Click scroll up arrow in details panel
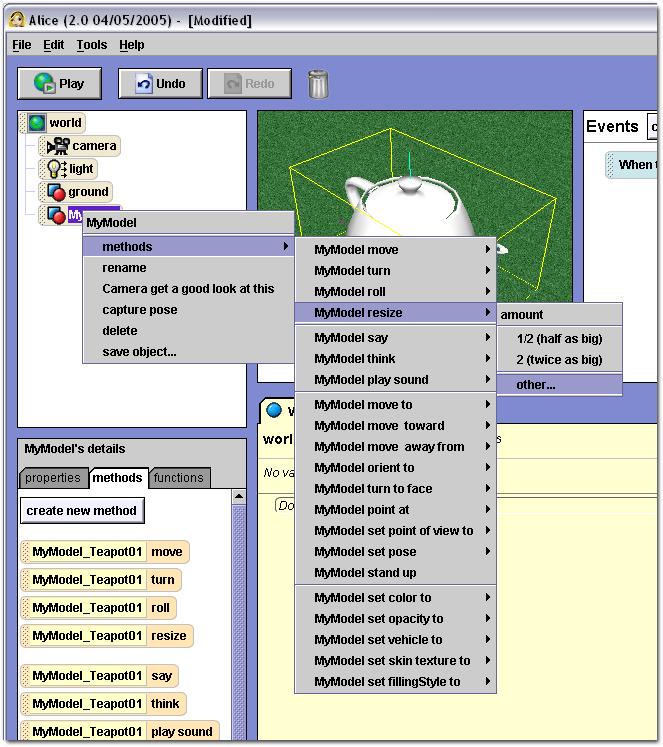This screenshot has width=663, height=747. point(239,496)
